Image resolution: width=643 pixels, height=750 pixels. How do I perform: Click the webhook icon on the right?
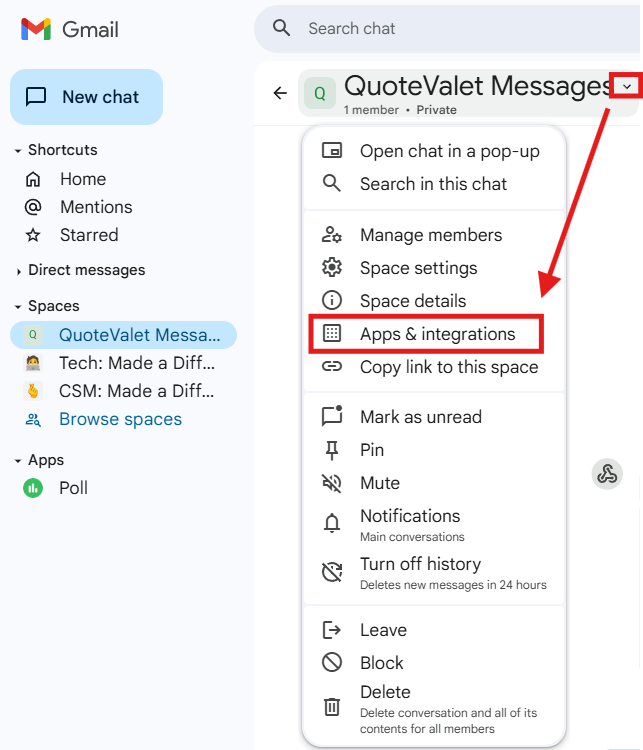[x=607, y=474]
